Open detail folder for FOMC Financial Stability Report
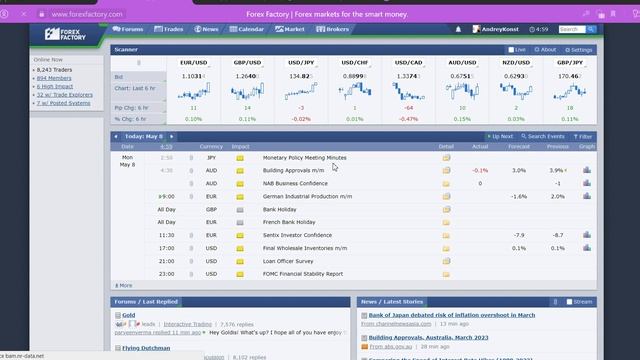 (x=446, y=274)
